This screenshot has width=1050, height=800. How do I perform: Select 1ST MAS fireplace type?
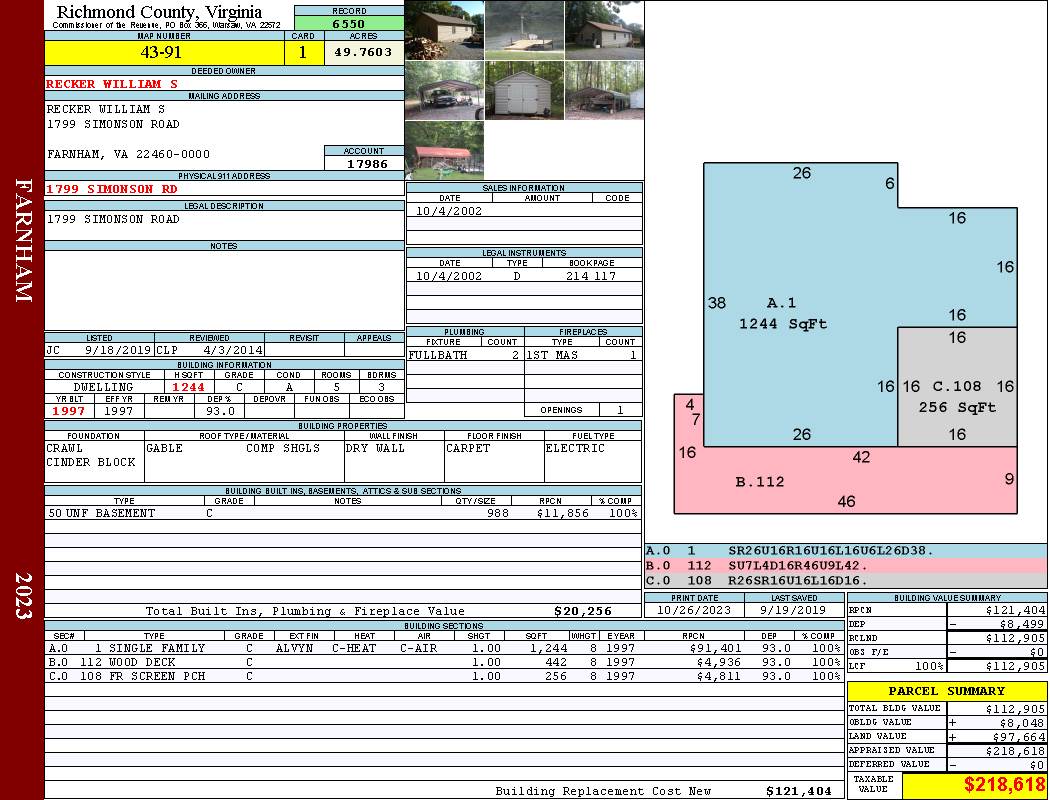click(x=552, y=355)
